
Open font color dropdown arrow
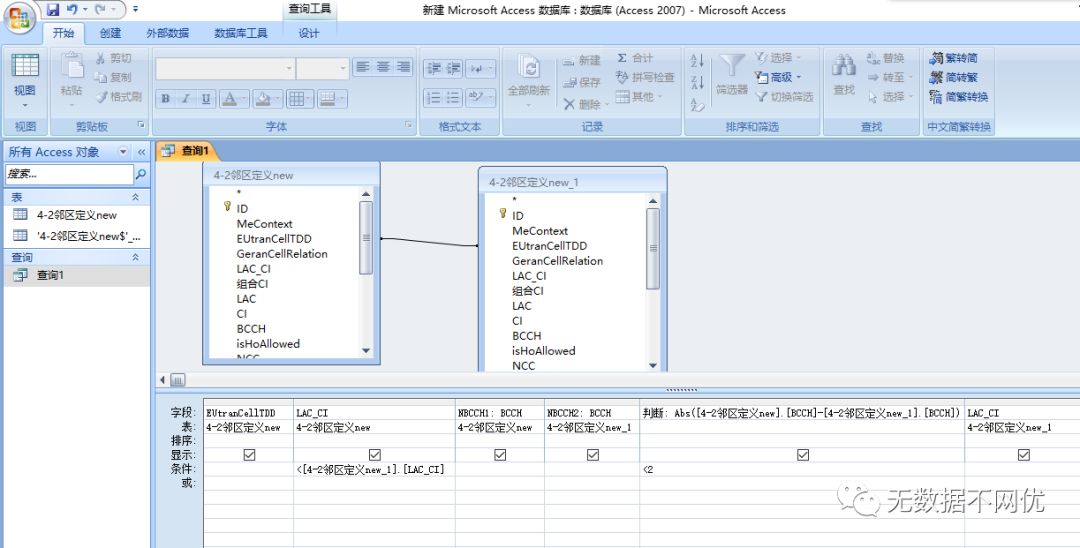[x=244, y=99]
